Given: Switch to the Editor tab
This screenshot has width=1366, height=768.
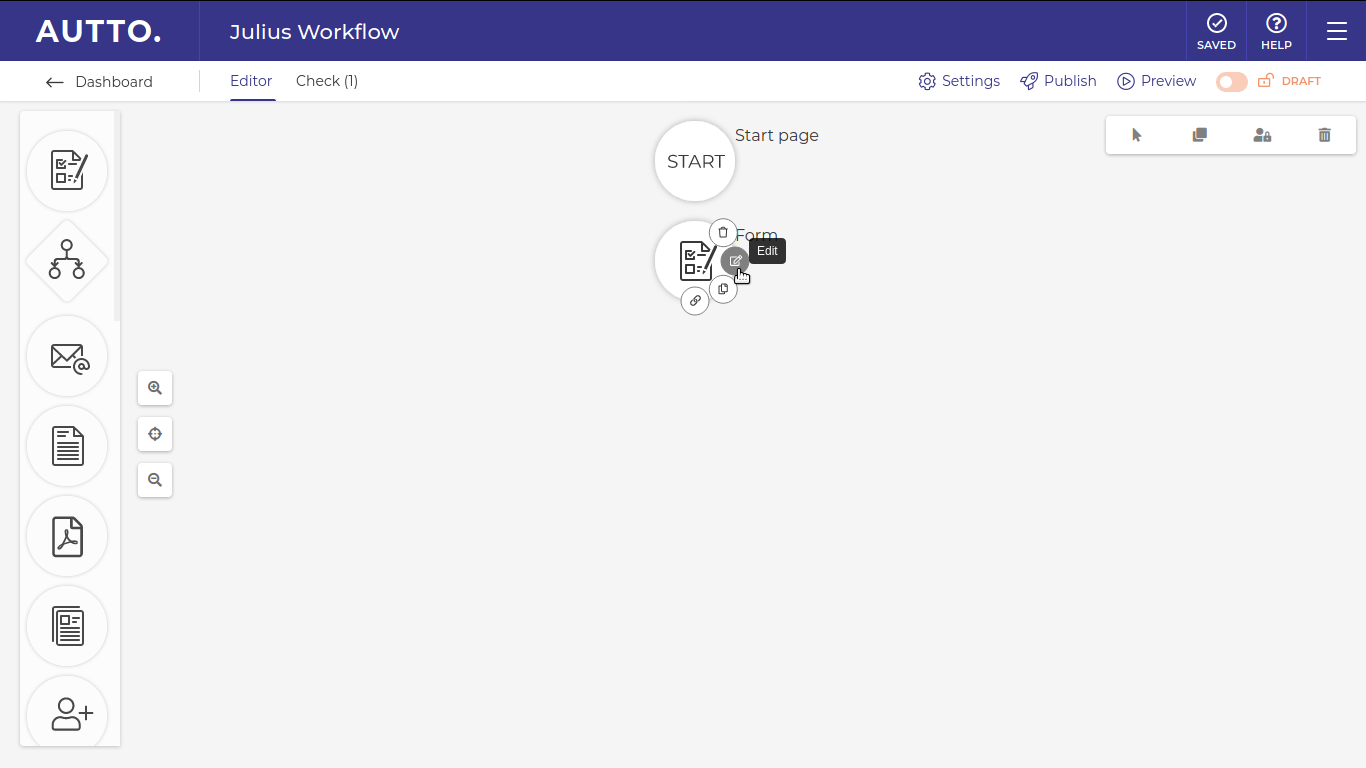Looking at the screenshot, I should (251, 81).
